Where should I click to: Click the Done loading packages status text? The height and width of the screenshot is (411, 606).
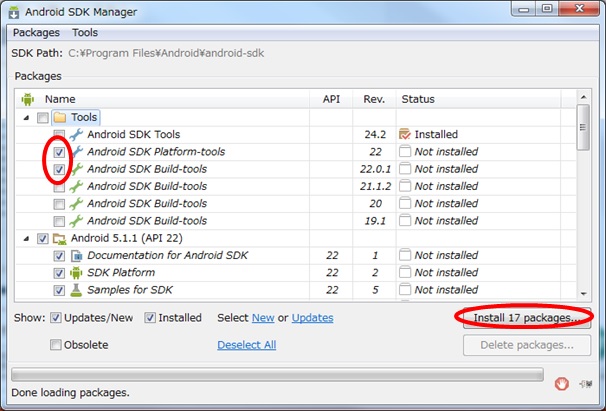(70, 392)
